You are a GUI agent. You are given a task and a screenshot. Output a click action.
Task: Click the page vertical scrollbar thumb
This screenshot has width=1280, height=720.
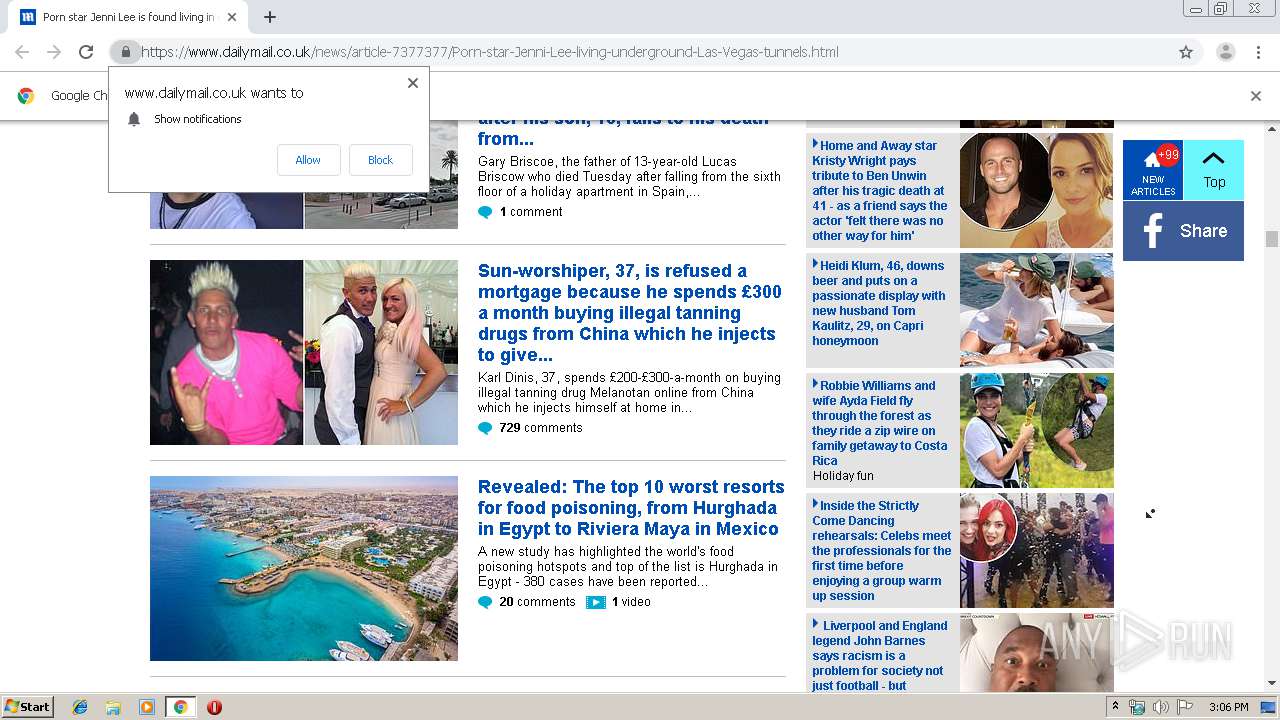[1271, 239]
